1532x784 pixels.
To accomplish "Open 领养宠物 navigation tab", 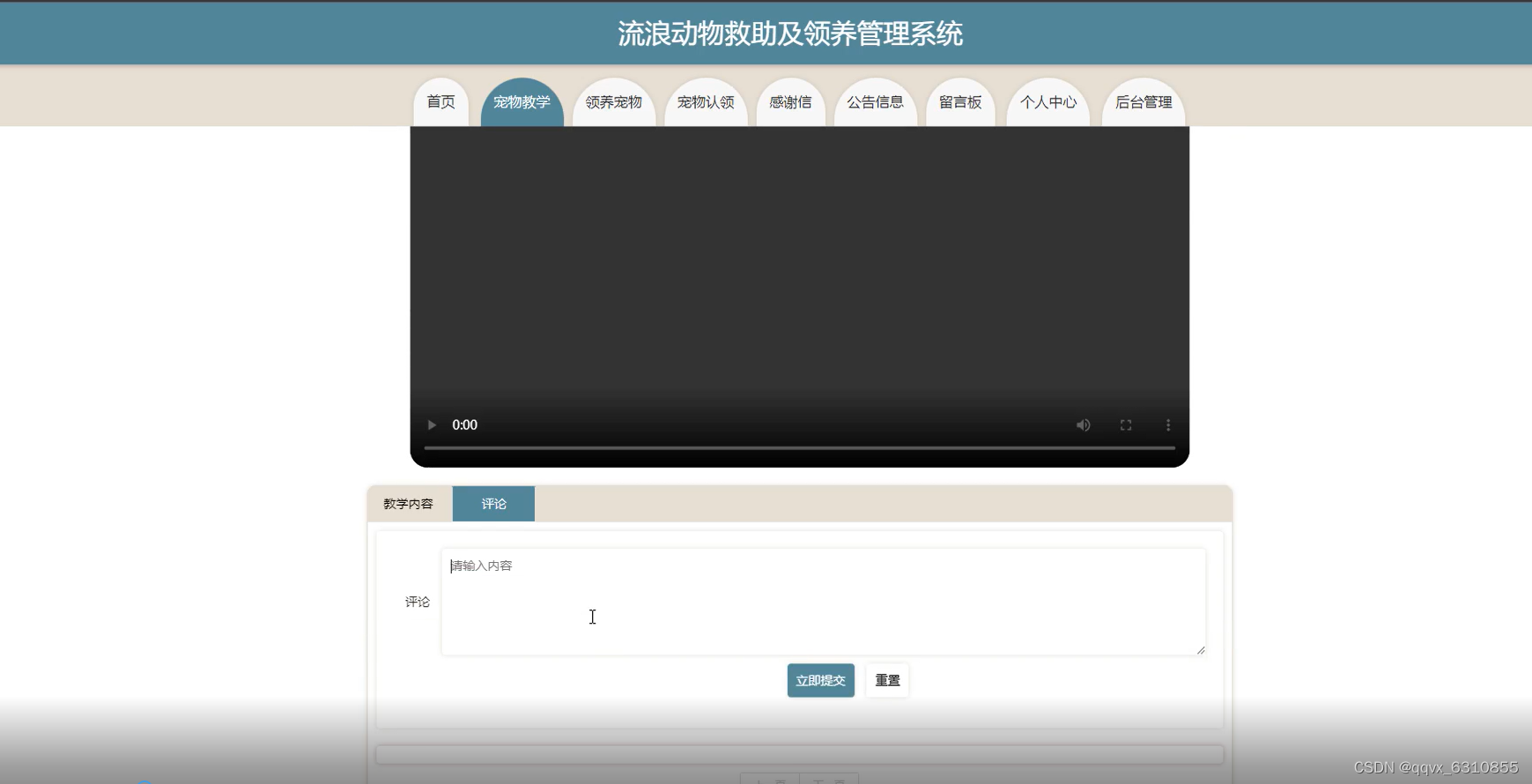I will click(614, 102).
